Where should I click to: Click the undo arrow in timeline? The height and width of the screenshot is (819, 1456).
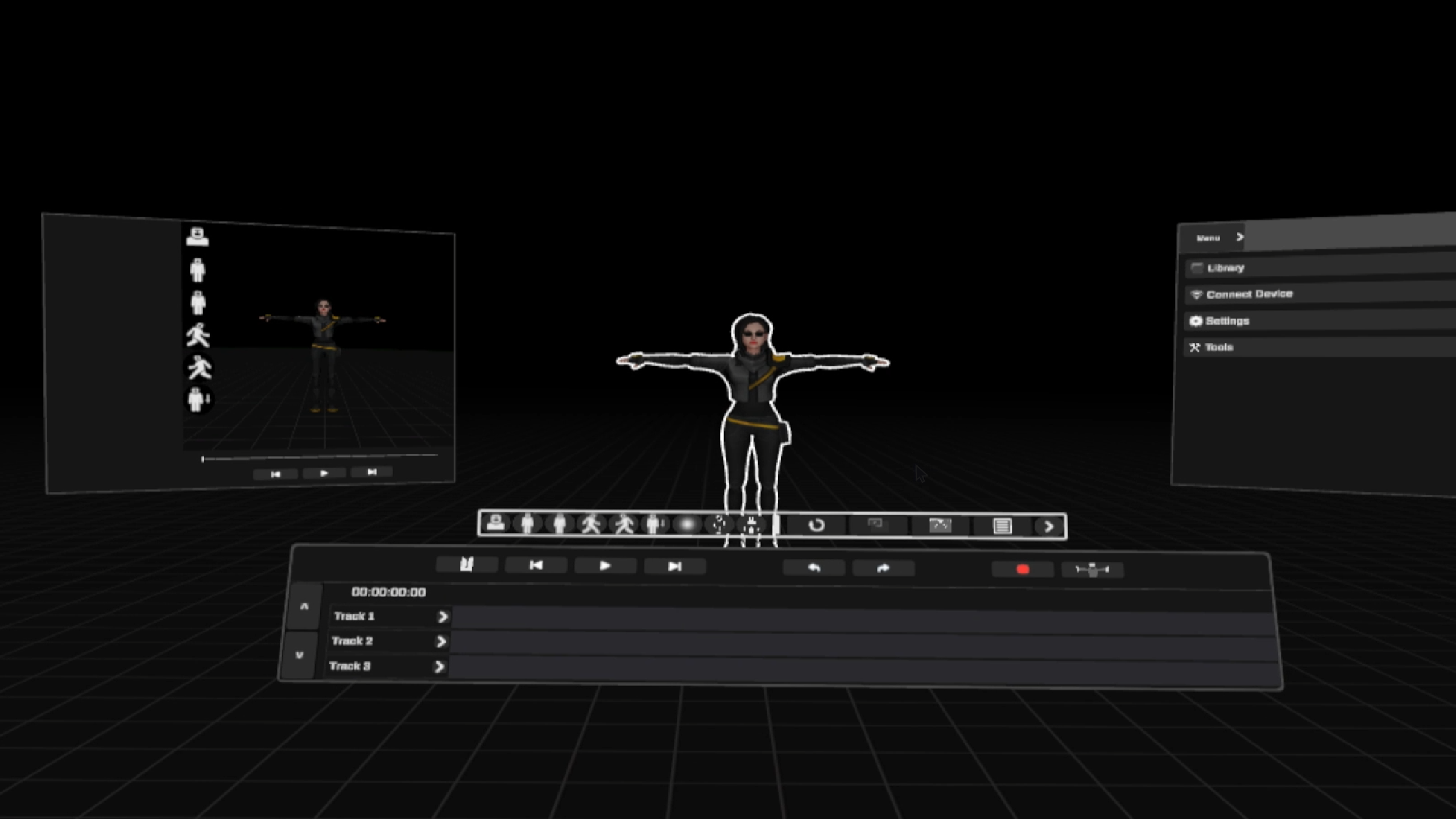[x=814, y=568]
